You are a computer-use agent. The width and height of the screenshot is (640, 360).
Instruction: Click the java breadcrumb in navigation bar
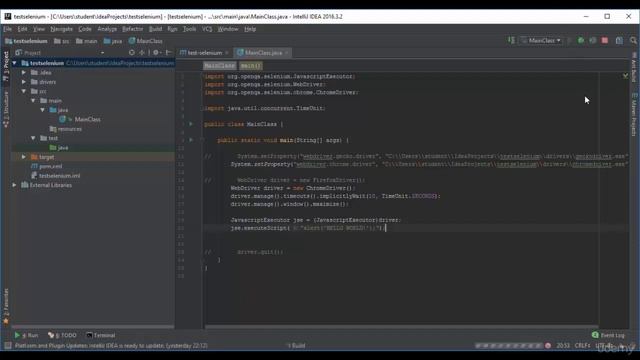[113, 41]
